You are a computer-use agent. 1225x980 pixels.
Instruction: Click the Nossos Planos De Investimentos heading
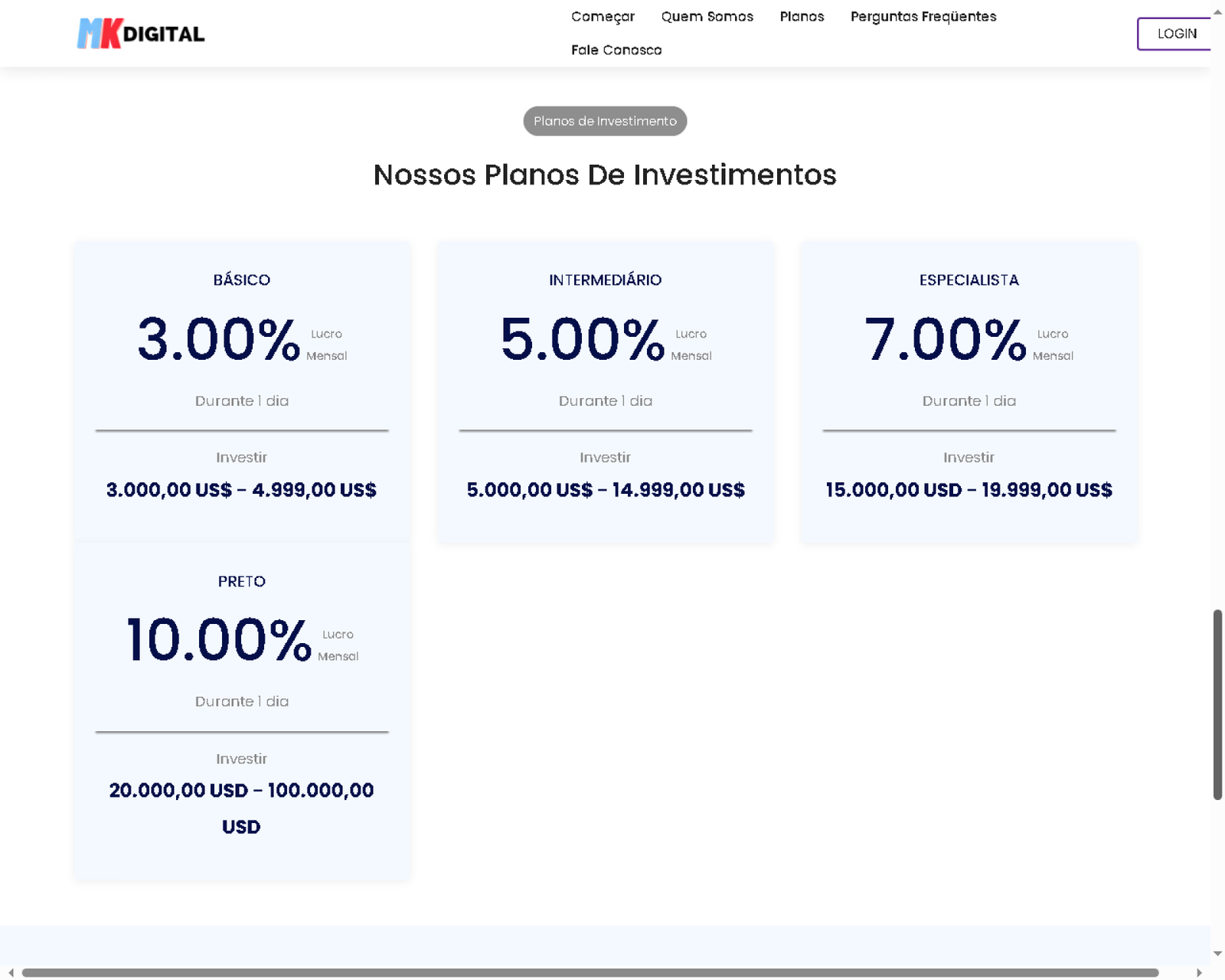point(605,175)
